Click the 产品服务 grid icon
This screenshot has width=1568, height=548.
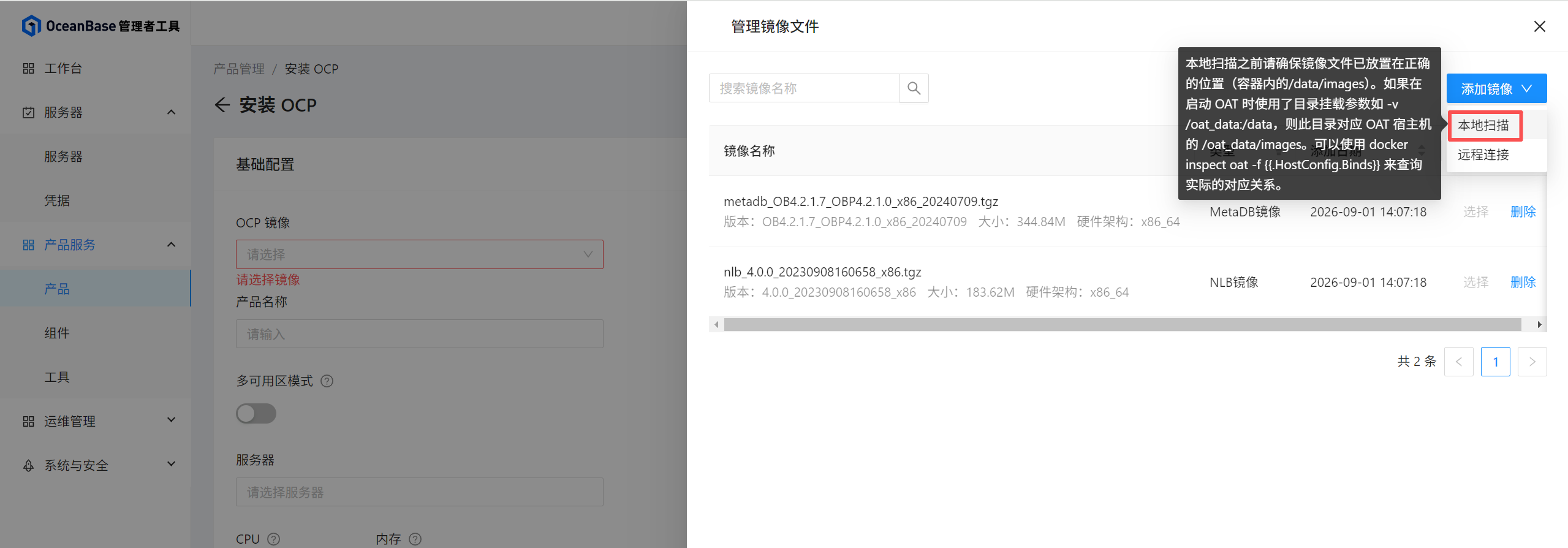tap(28, 245)
